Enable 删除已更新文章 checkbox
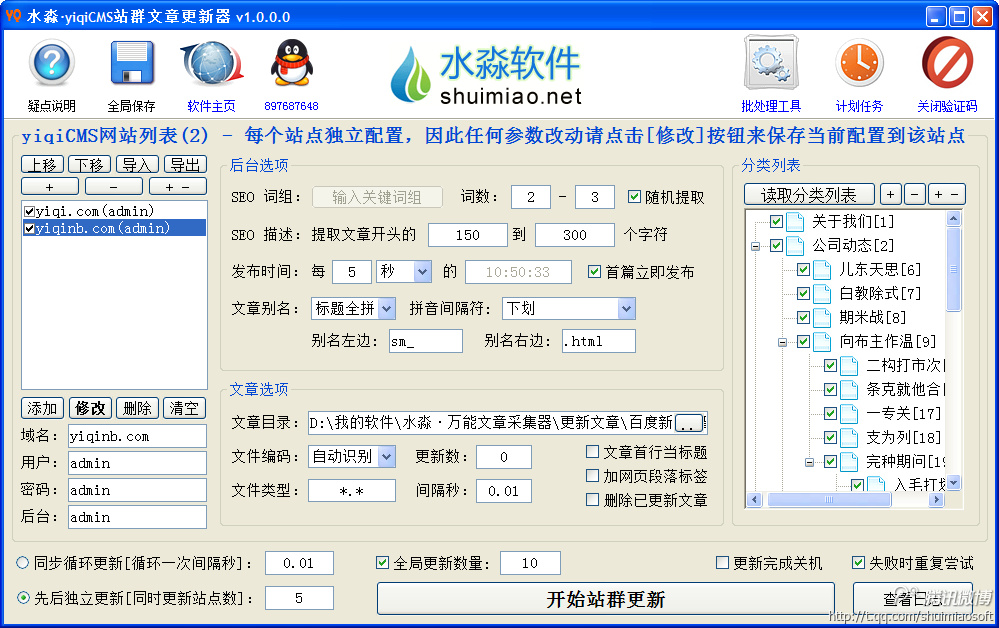 (x=593, y=499)
